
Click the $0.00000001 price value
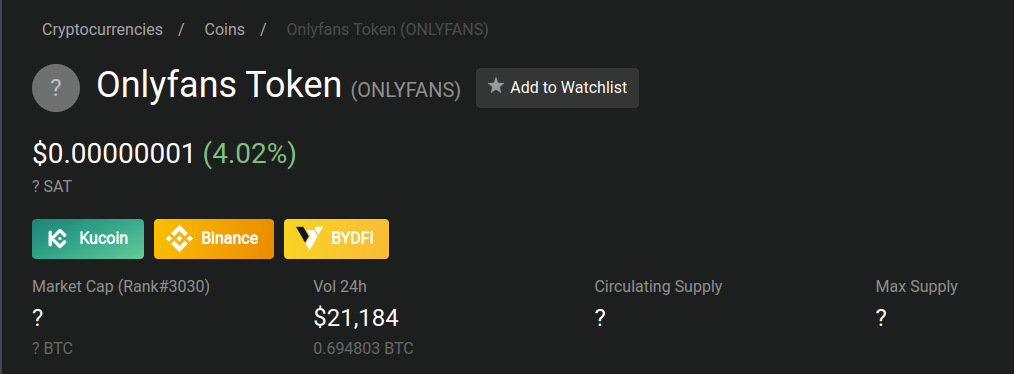[x=113, y=154]
